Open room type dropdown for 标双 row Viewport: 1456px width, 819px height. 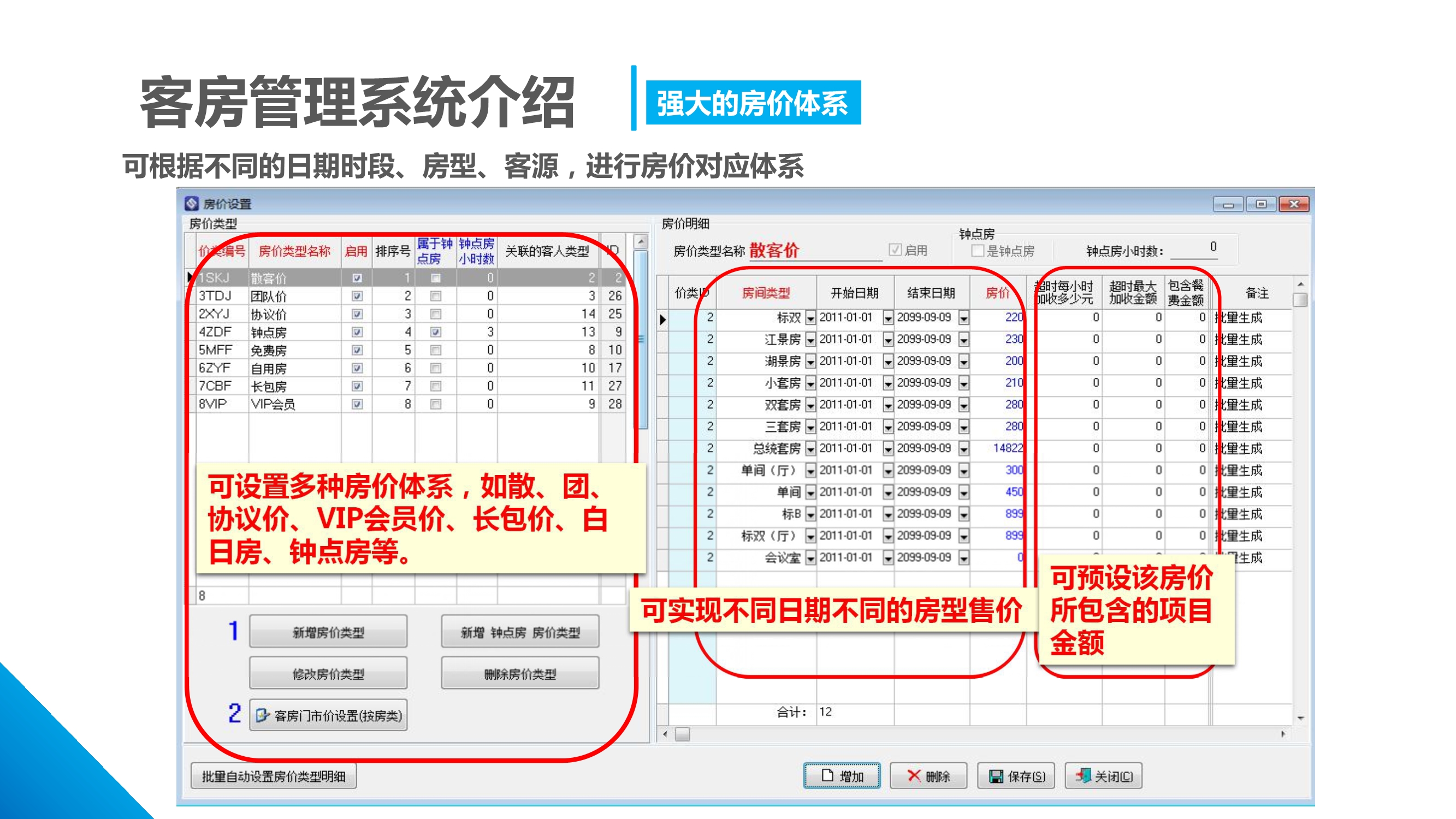tap(810, 318)
